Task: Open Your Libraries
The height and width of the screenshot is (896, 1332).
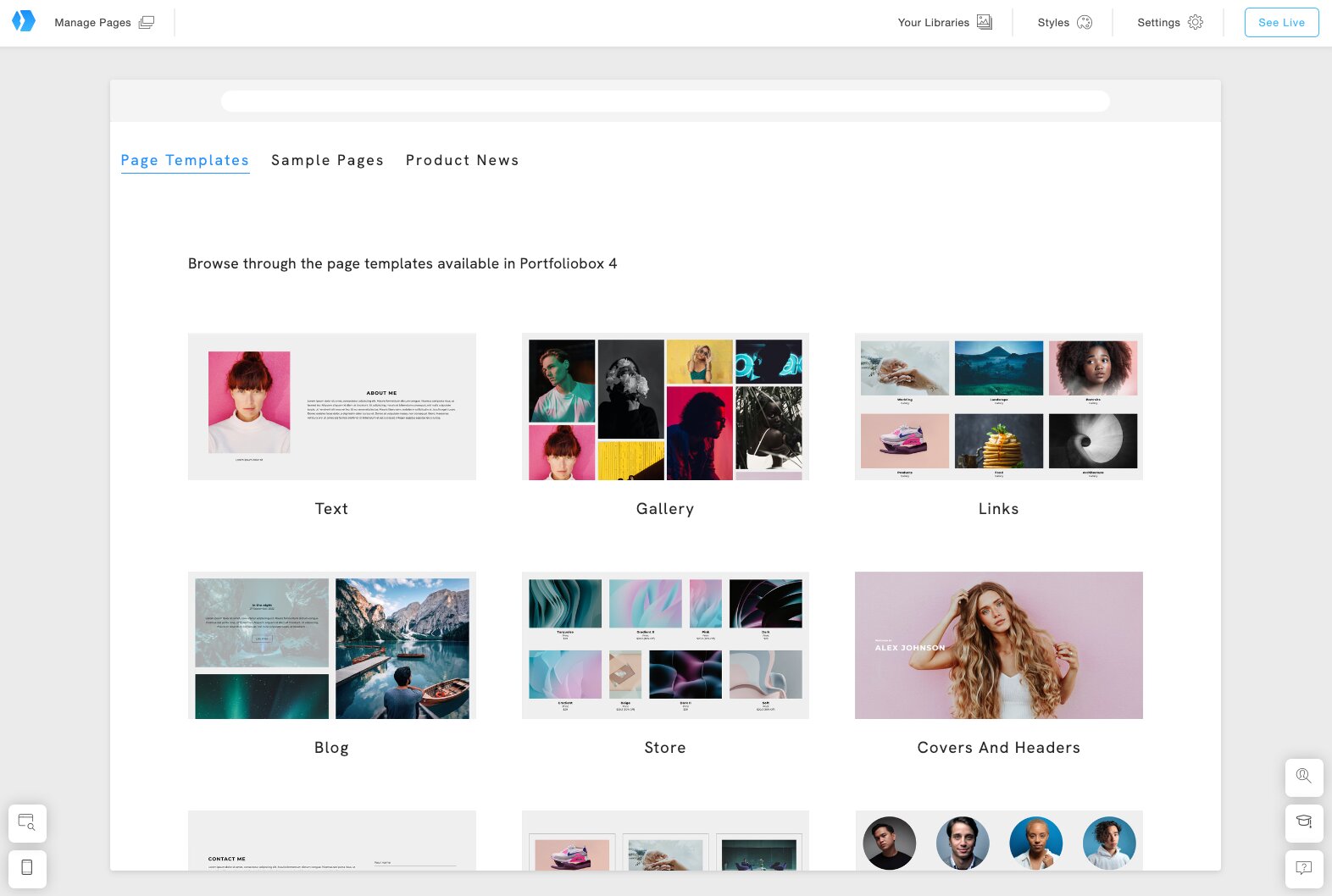Action: click(x=945, y=23)
